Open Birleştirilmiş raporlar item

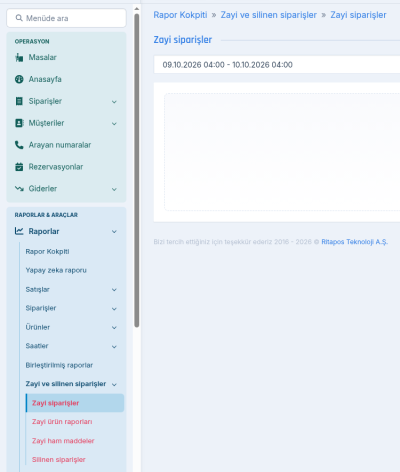[x=59, y=365]
